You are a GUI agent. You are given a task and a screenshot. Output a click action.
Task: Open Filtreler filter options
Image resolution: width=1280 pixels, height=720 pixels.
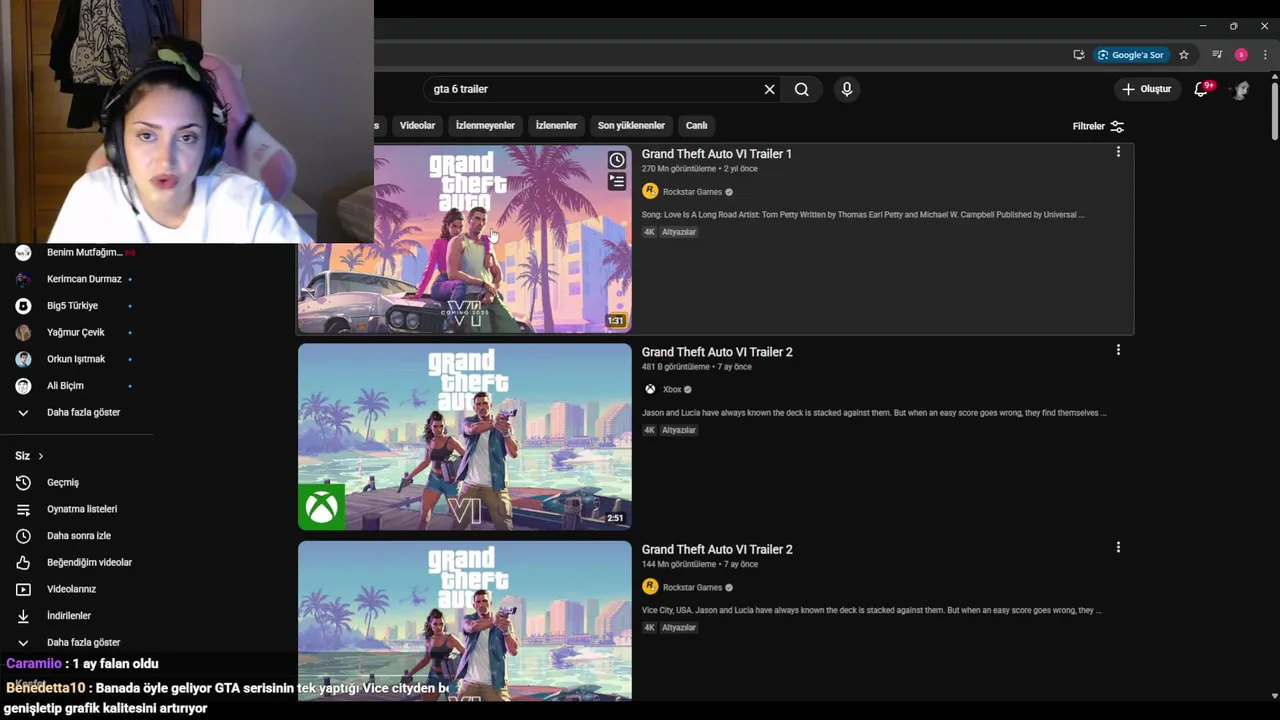click(1098, 126)
